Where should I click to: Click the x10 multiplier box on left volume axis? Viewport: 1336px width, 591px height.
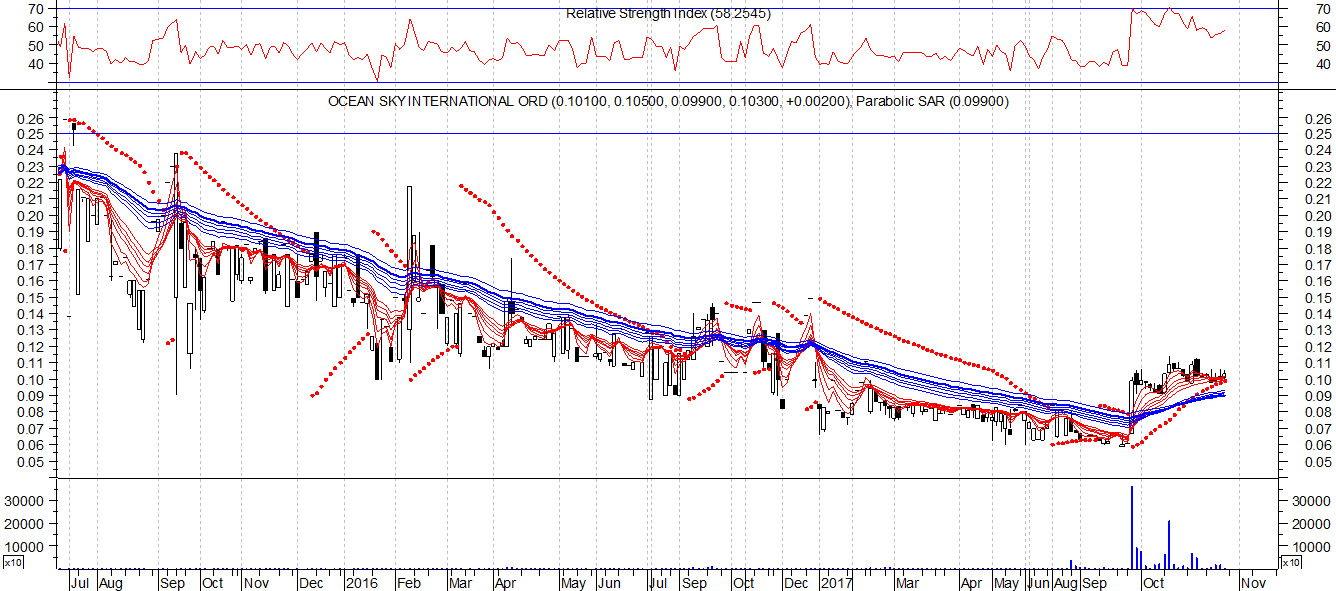point(13,563)
